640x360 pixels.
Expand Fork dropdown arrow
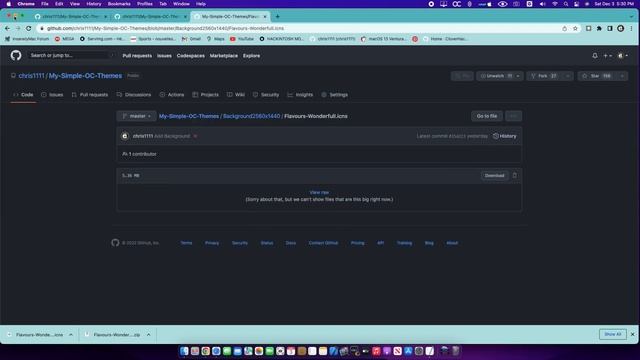tap(568, 76)
